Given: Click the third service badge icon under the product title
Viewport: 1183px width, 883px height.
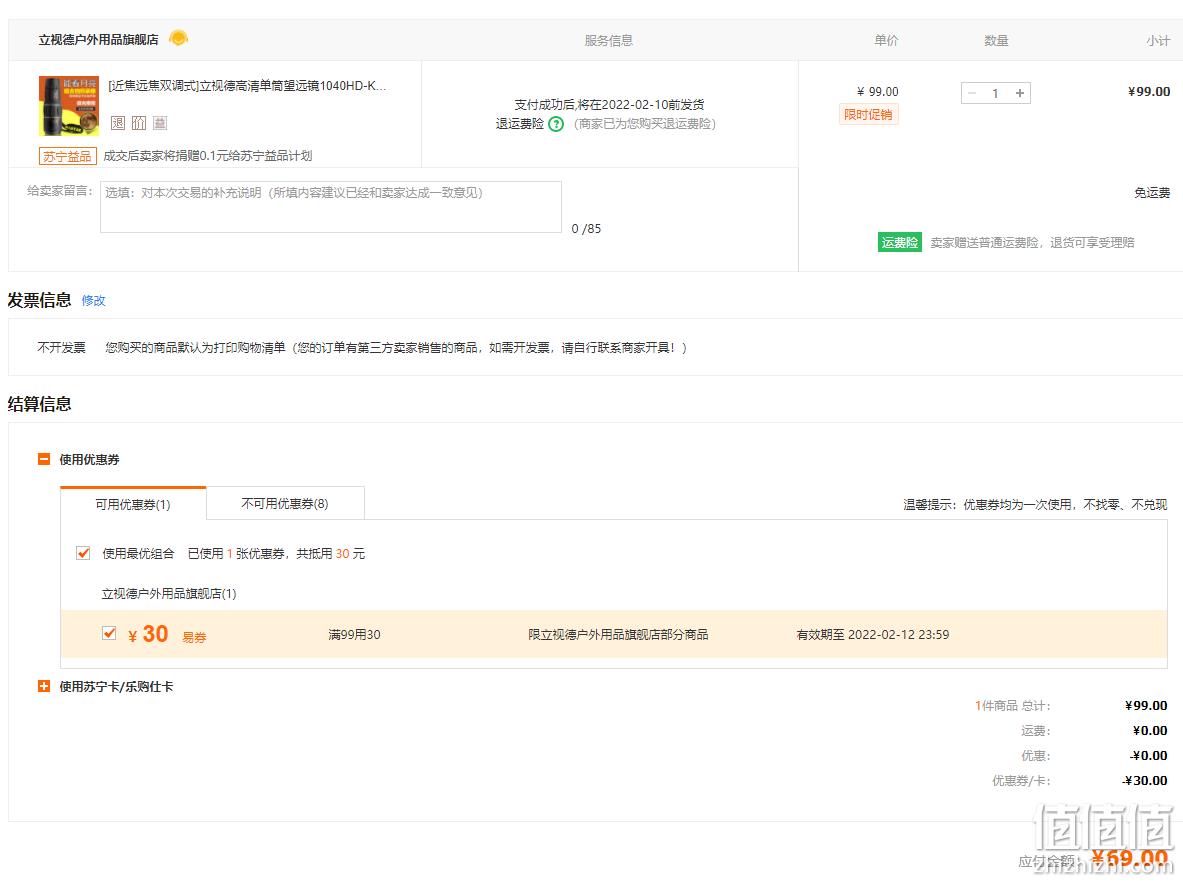Looking at the screenshot, I should pos(160,123).
